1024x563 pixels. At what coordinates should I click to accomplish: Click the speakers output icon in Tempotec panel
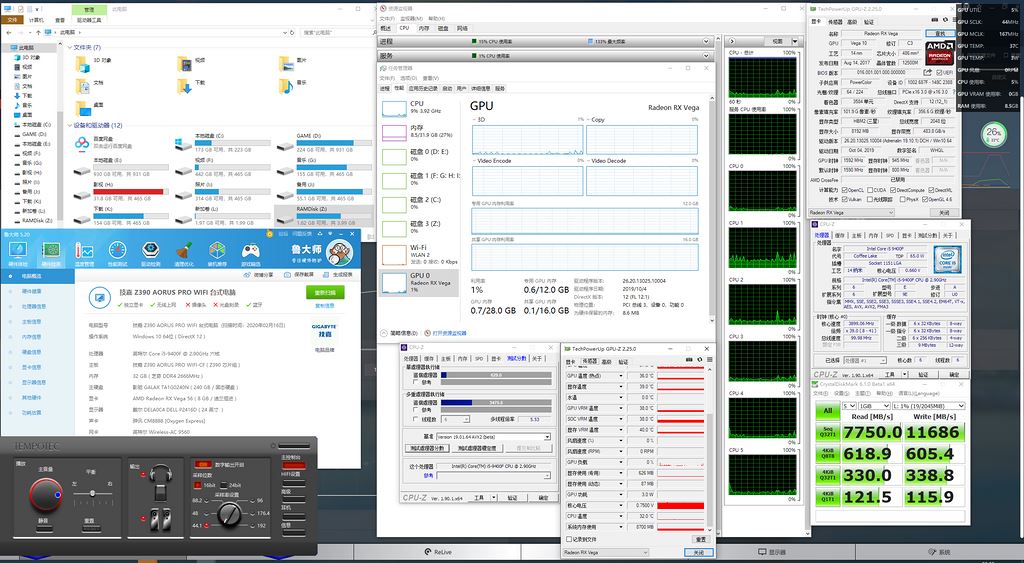point(159,519)
